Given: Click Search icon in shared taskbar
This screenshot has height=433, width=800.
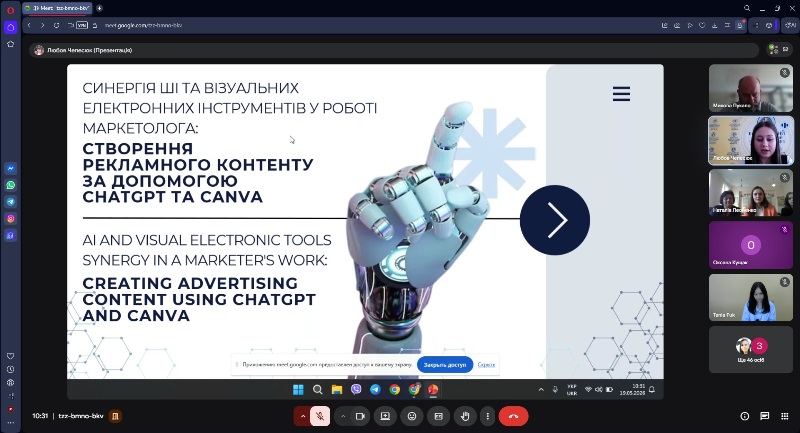Looking at the screenshot, I should point(317,390).
